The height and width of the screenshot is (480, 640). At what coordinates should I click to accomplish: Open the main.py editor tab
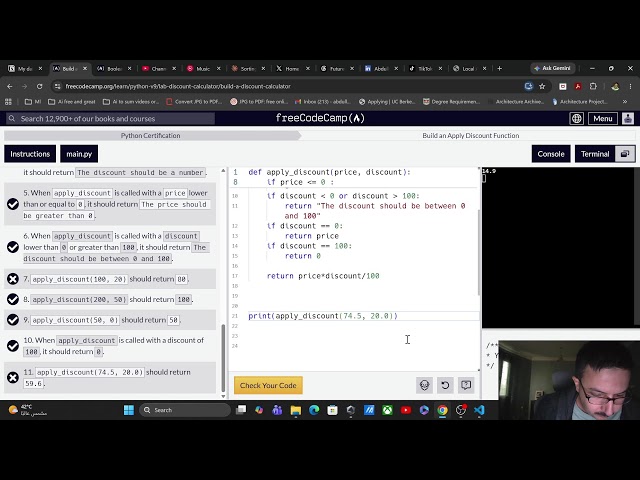pyautogui.click(x=79, y=154)
